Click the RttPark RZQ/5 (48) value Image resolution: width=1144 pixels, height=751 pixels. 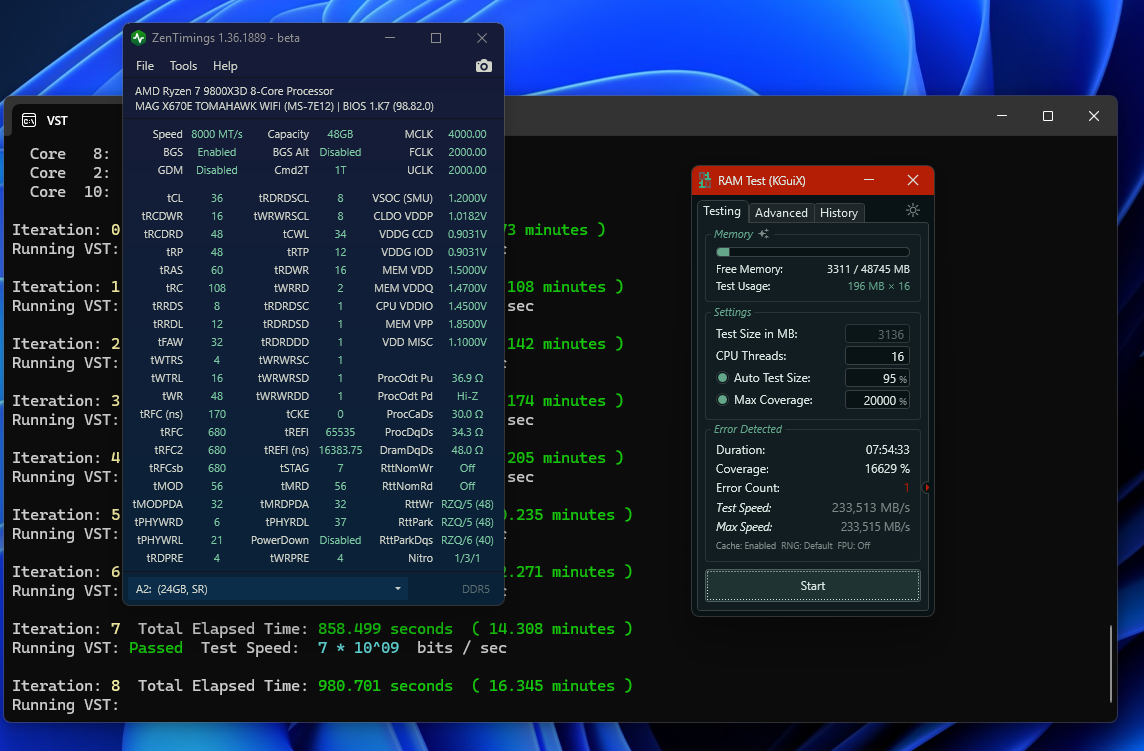pyautogui.click(x=467, y=522)
